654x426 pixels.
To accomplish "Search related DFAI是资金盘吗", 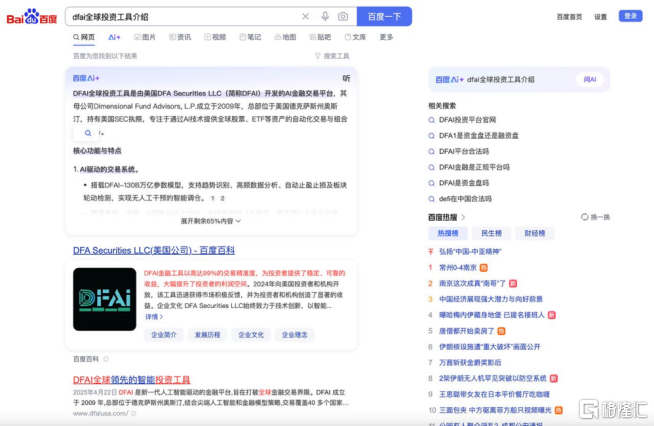I will 464,183.
